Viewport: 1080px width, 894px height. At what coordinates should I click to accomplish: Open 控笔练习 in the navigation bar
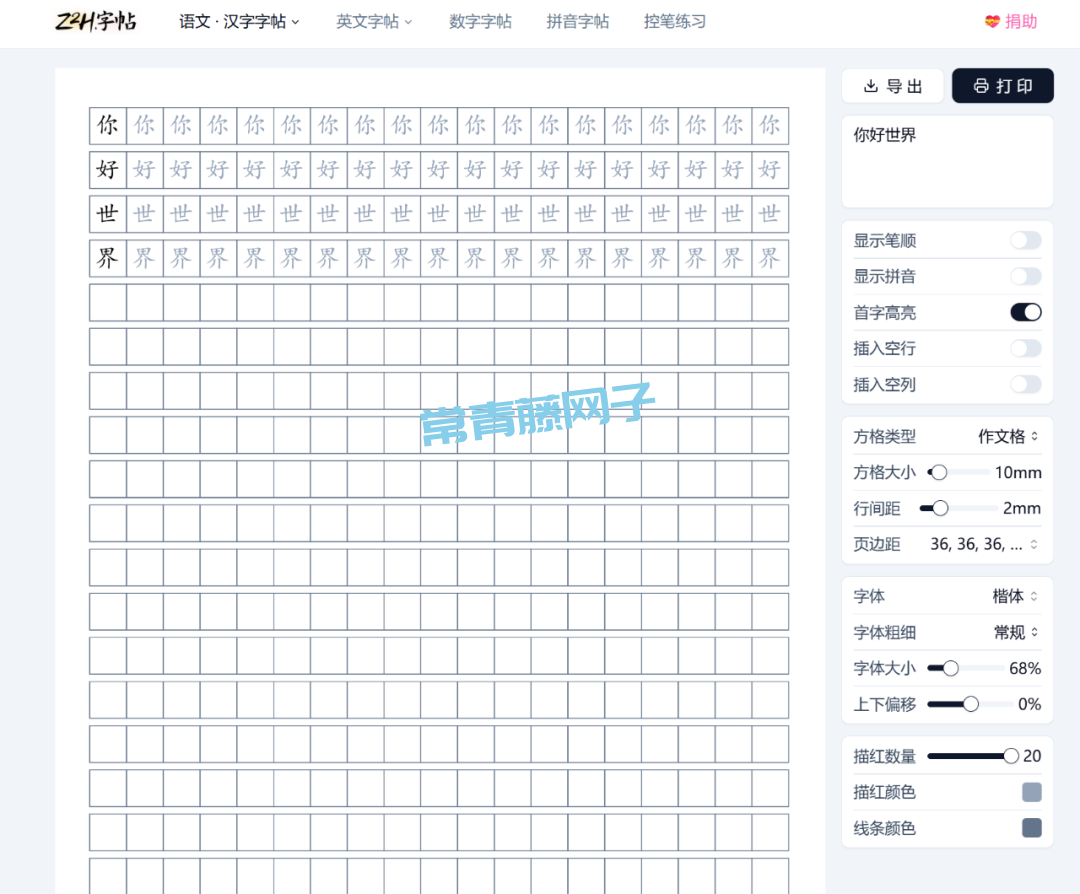[674, 22]
